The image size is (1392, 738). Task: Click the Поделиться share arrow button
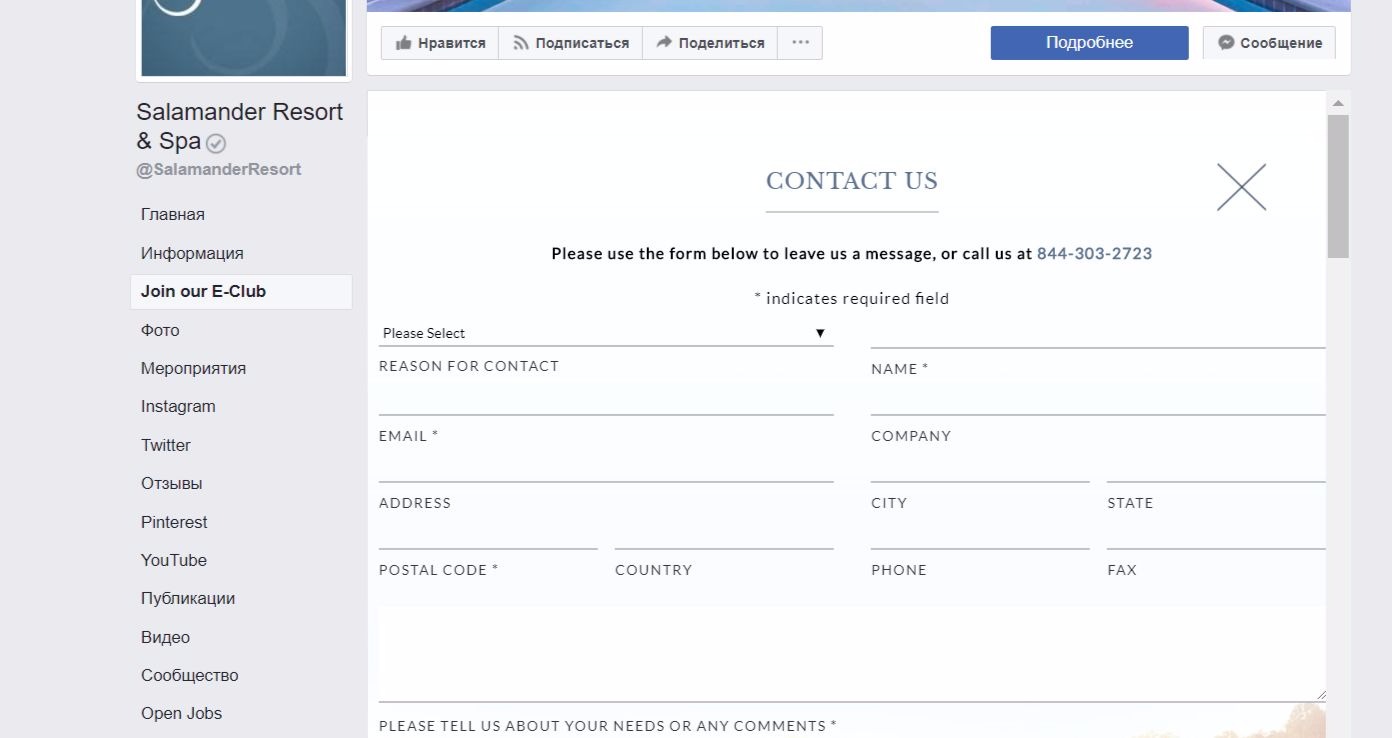click(x=710, y=43)
